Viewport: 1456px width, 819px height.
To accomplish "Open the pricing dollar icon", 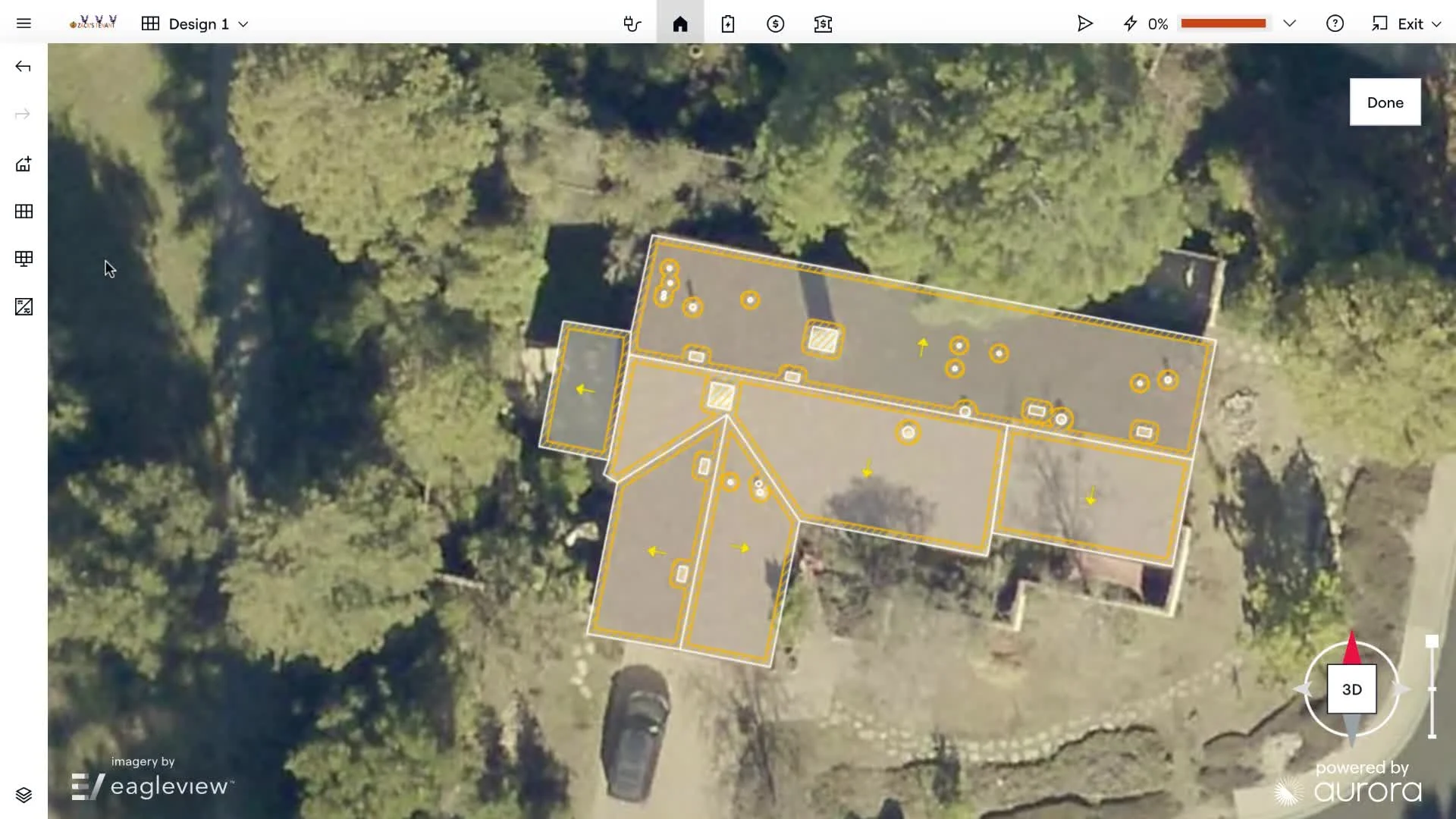I will click(x=775, y=24).
